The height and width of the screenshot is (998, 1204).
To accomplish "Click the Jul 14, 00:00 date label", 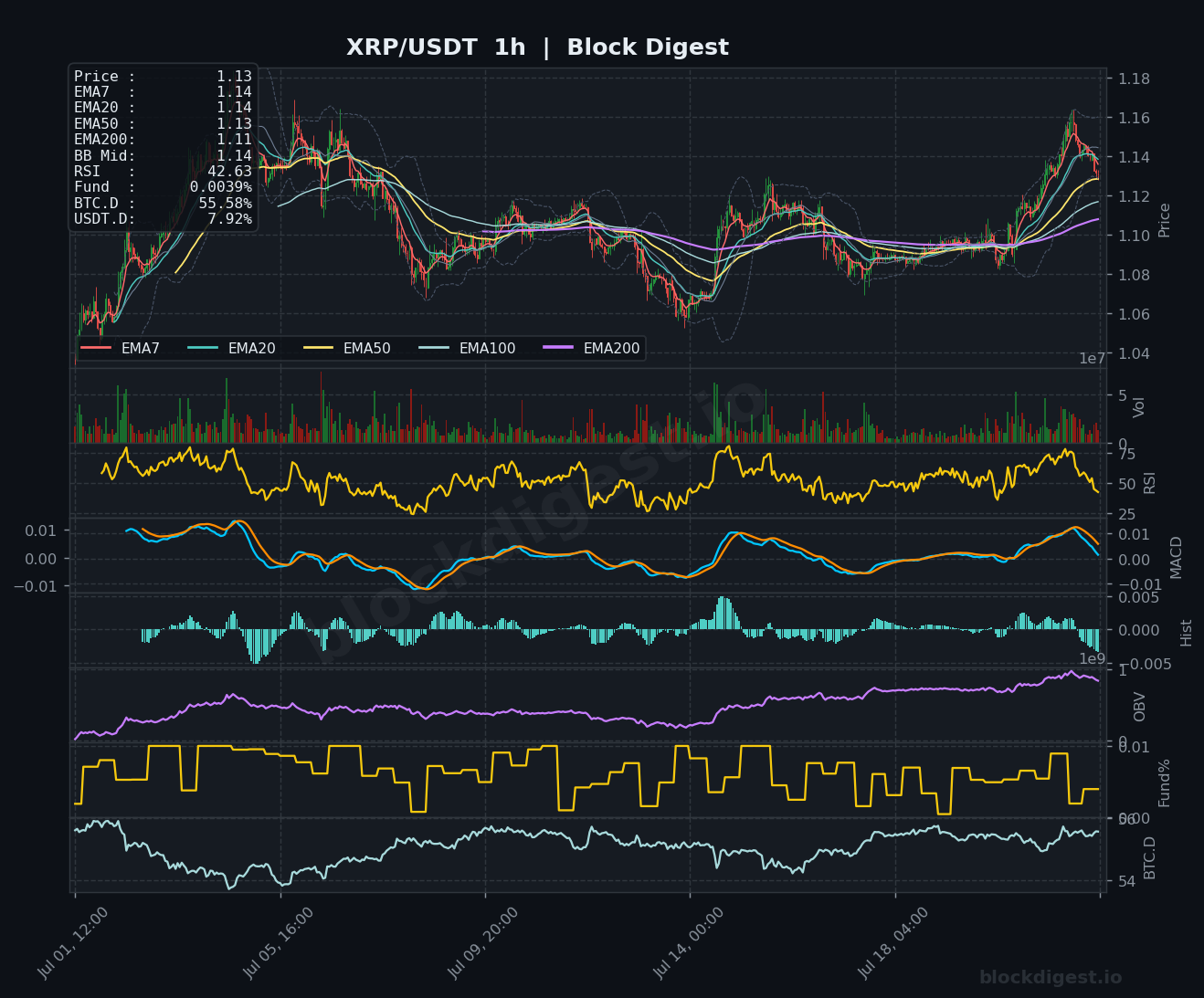I will [689, 943].
